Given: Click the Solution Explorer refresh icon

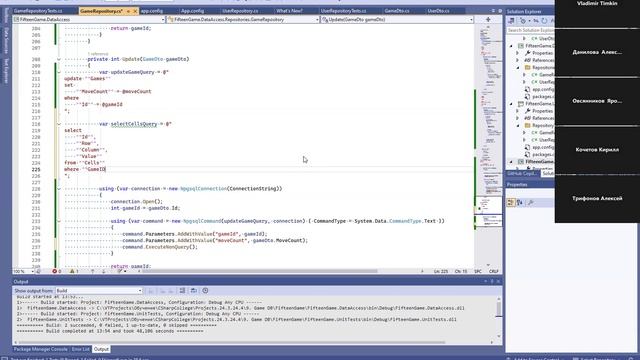Looking at the screenshot, I should [544, 21].
